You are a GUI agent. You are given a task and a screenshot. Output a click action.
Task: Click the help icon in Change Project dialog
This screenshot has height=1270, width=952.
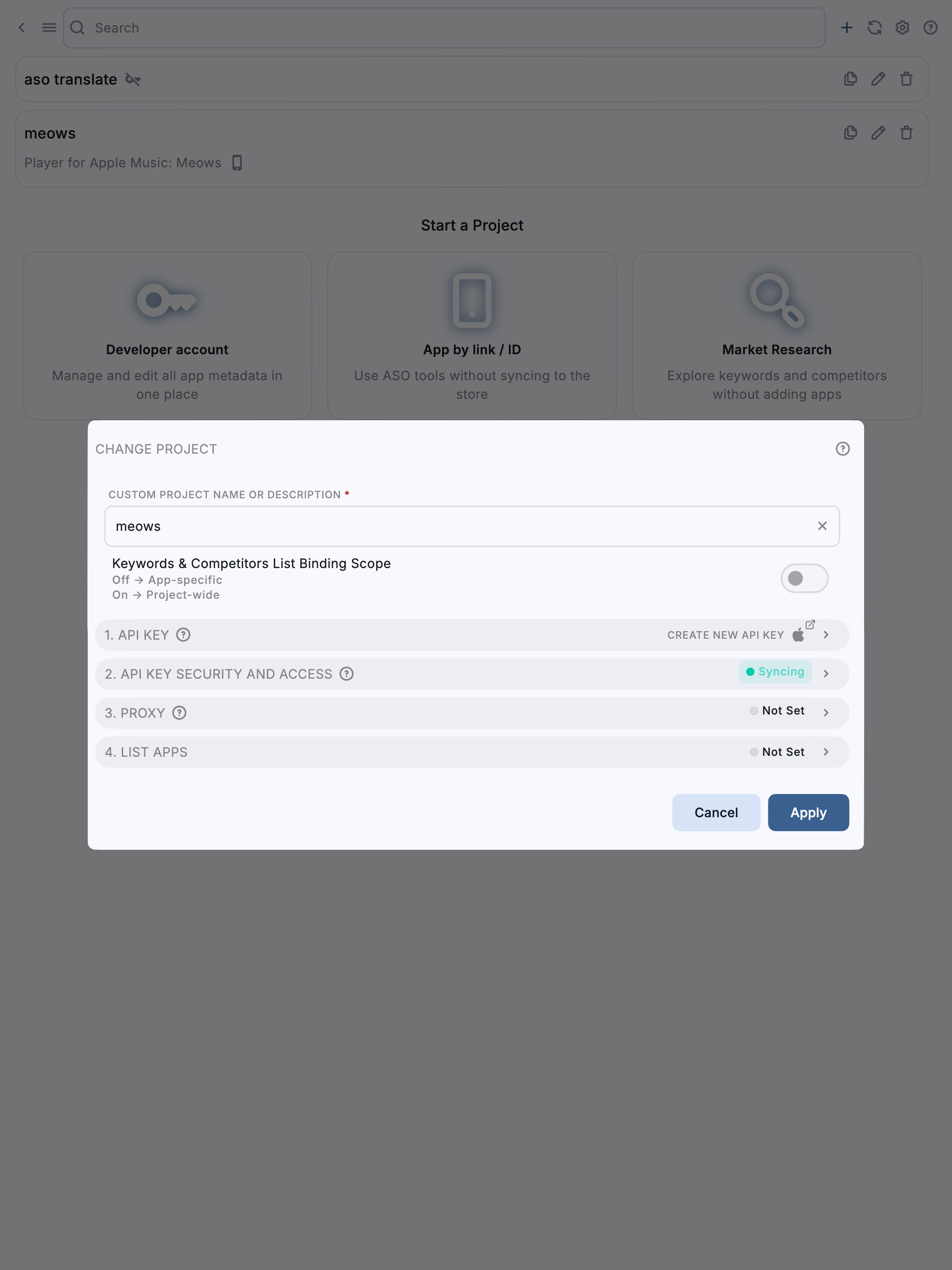[842, 449]
